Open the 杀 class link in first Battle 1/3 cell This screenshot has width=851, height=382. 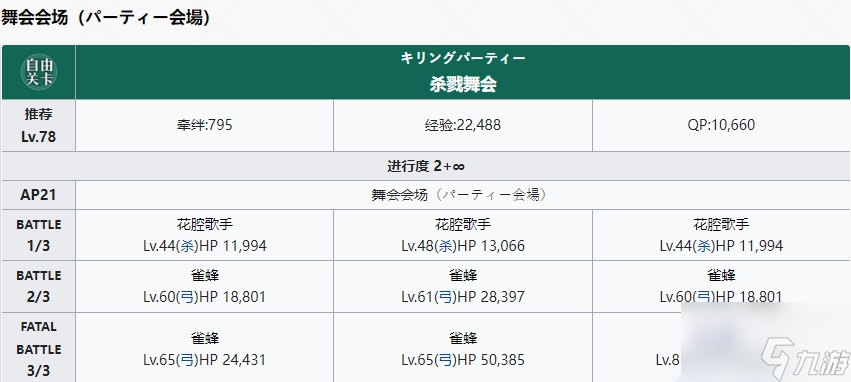tap(187, 246)
